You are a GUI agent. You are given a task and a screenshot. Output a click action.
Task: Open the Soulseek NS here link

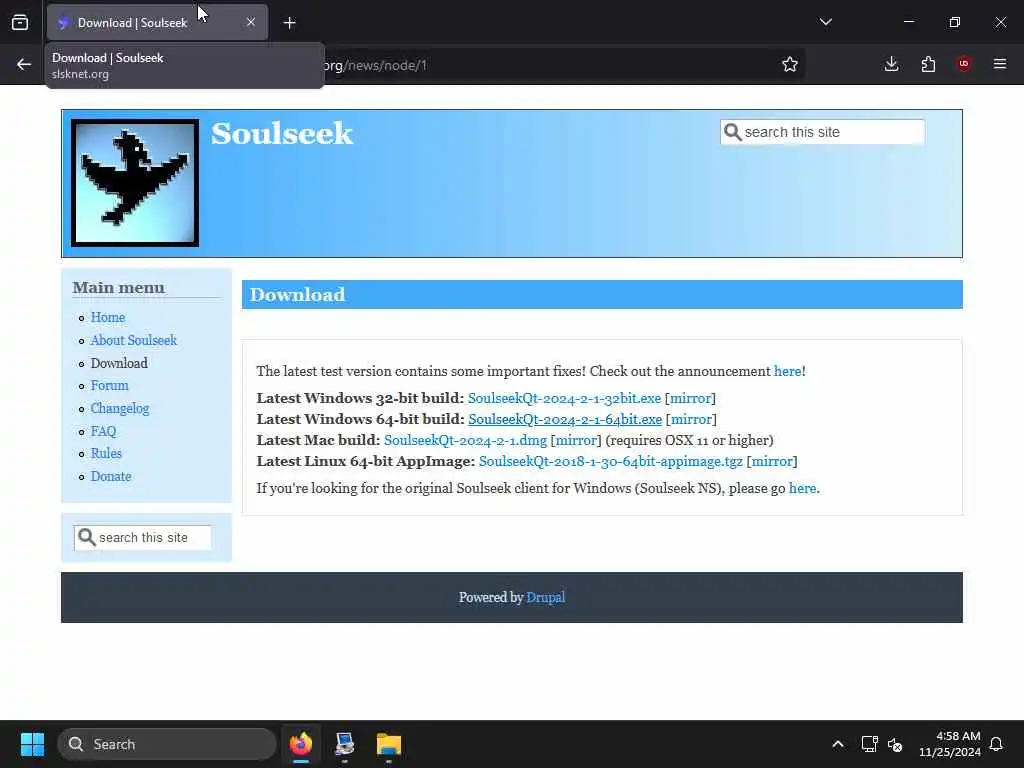point(803,488)
